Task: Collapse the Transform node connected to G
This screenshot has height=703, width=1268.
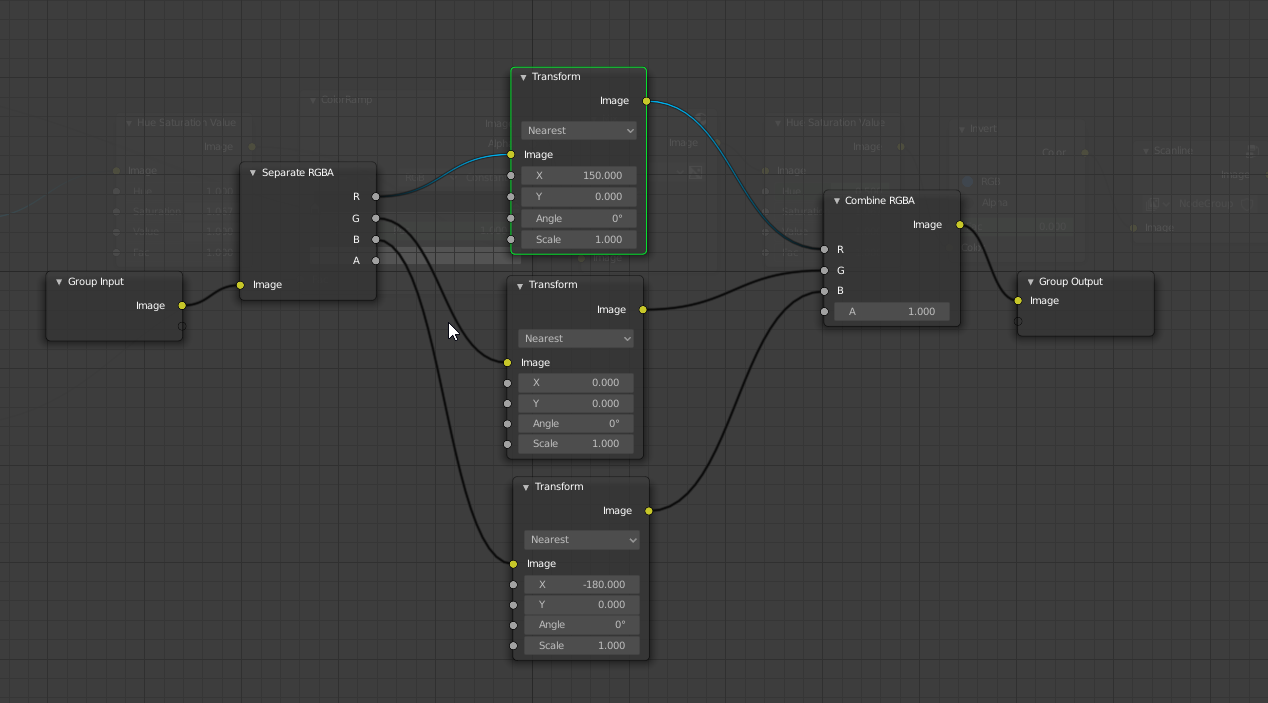Action: pyautogui.click(x=520, y=285)
